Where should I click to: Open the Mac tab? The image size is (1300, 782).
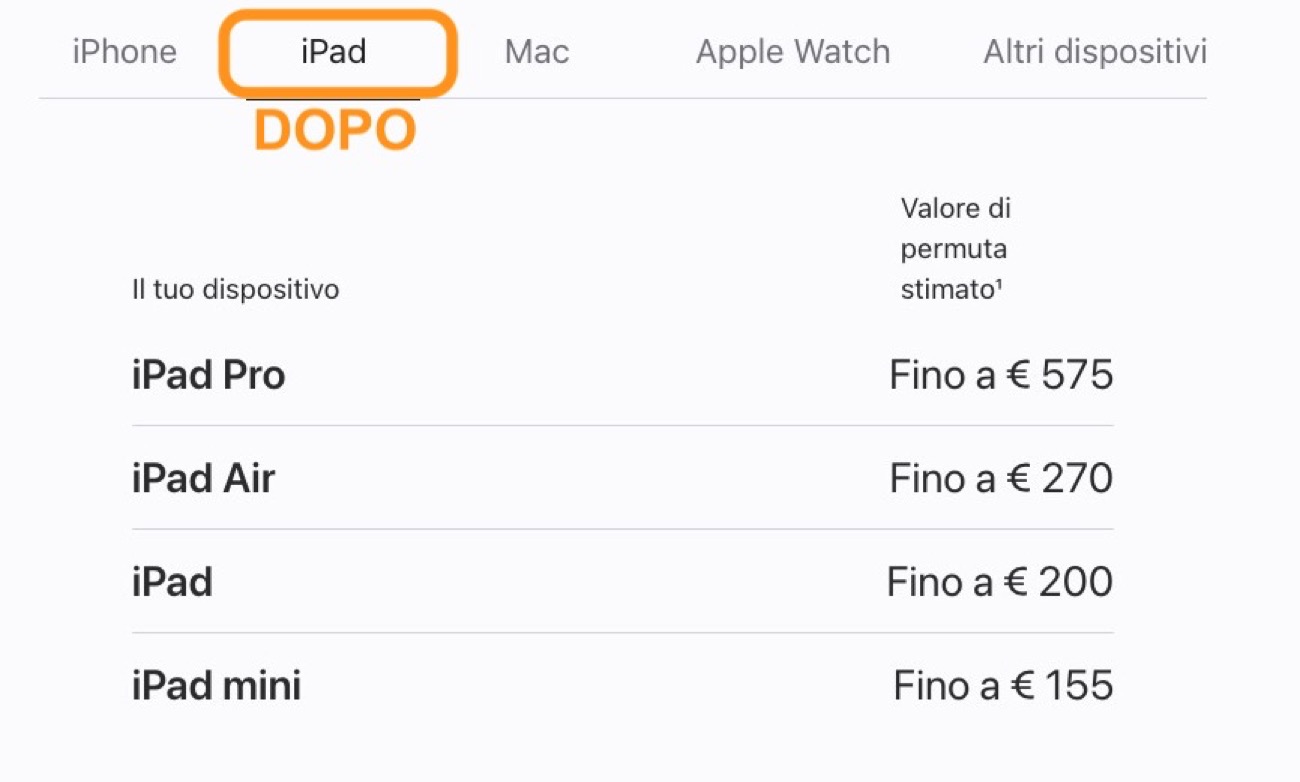[x=537, y=52]
